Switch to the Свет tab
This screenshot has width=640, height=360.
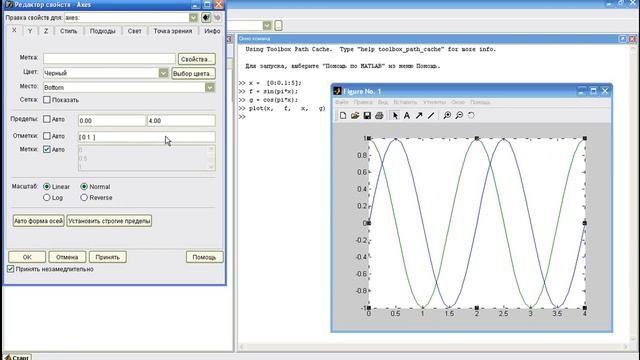point(134,31)
